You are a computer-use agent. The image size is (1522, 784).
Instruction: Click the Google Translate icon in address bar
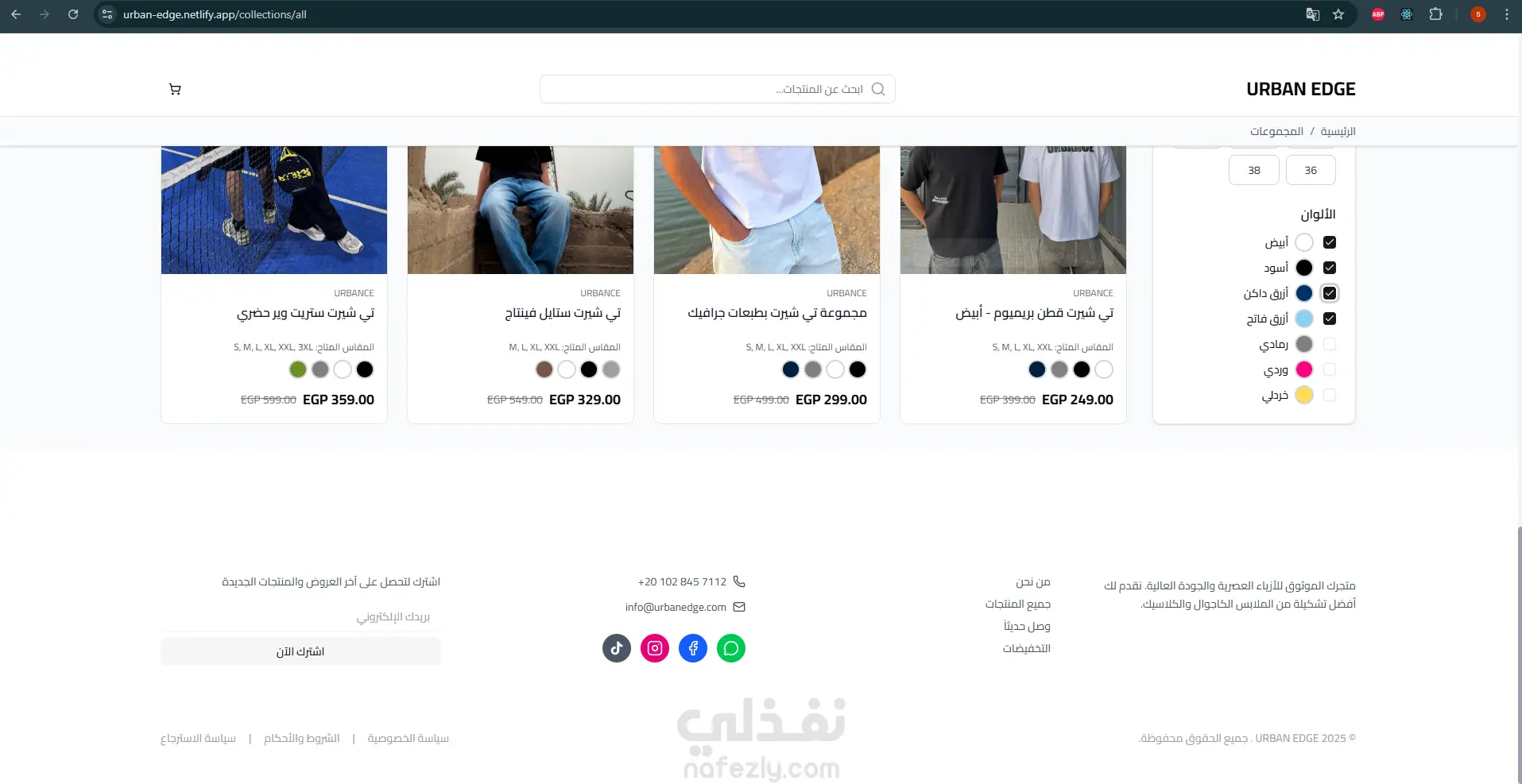tap(1313, 14)
